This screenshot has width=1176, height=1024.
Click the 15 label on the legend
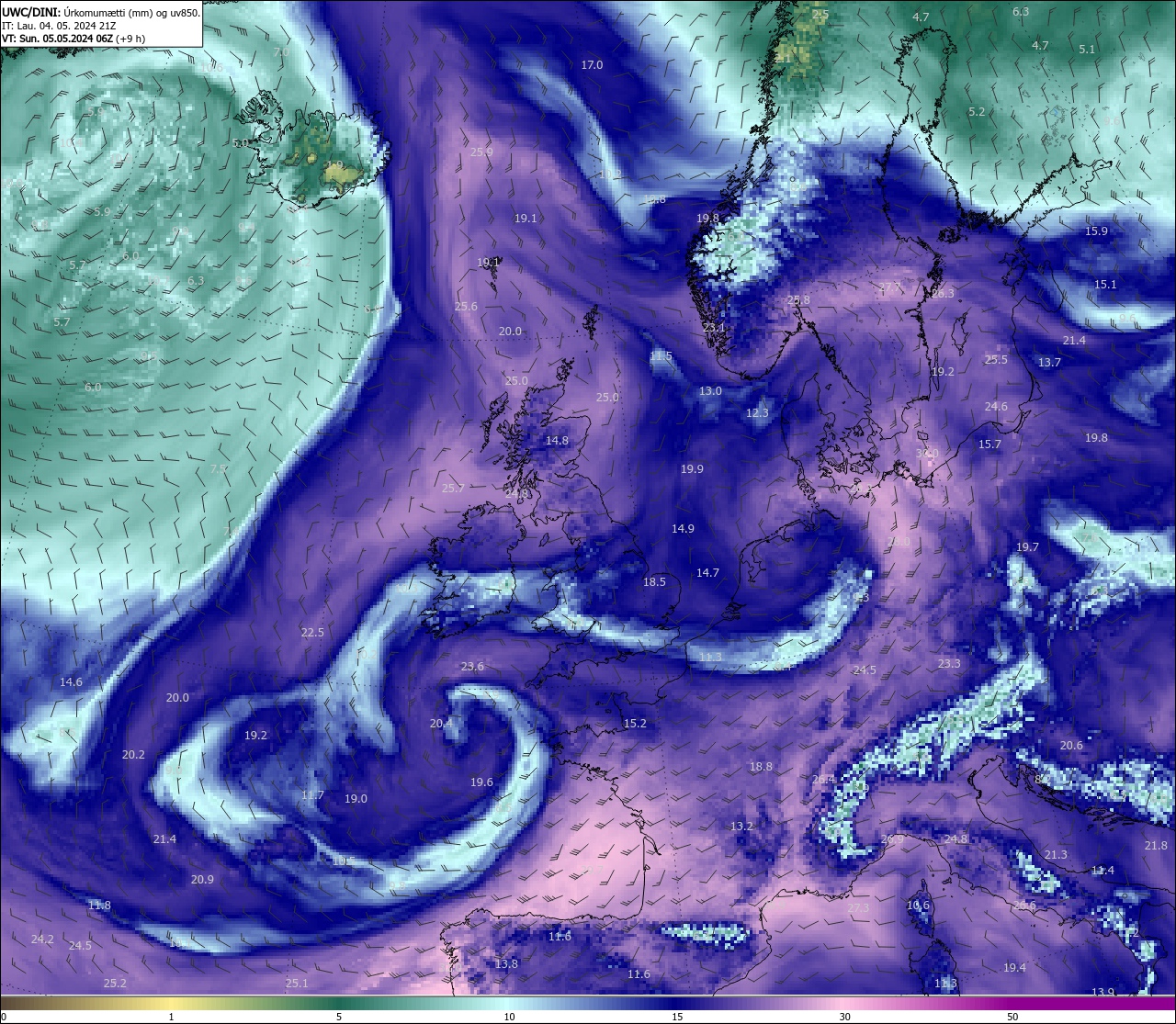677,1017
